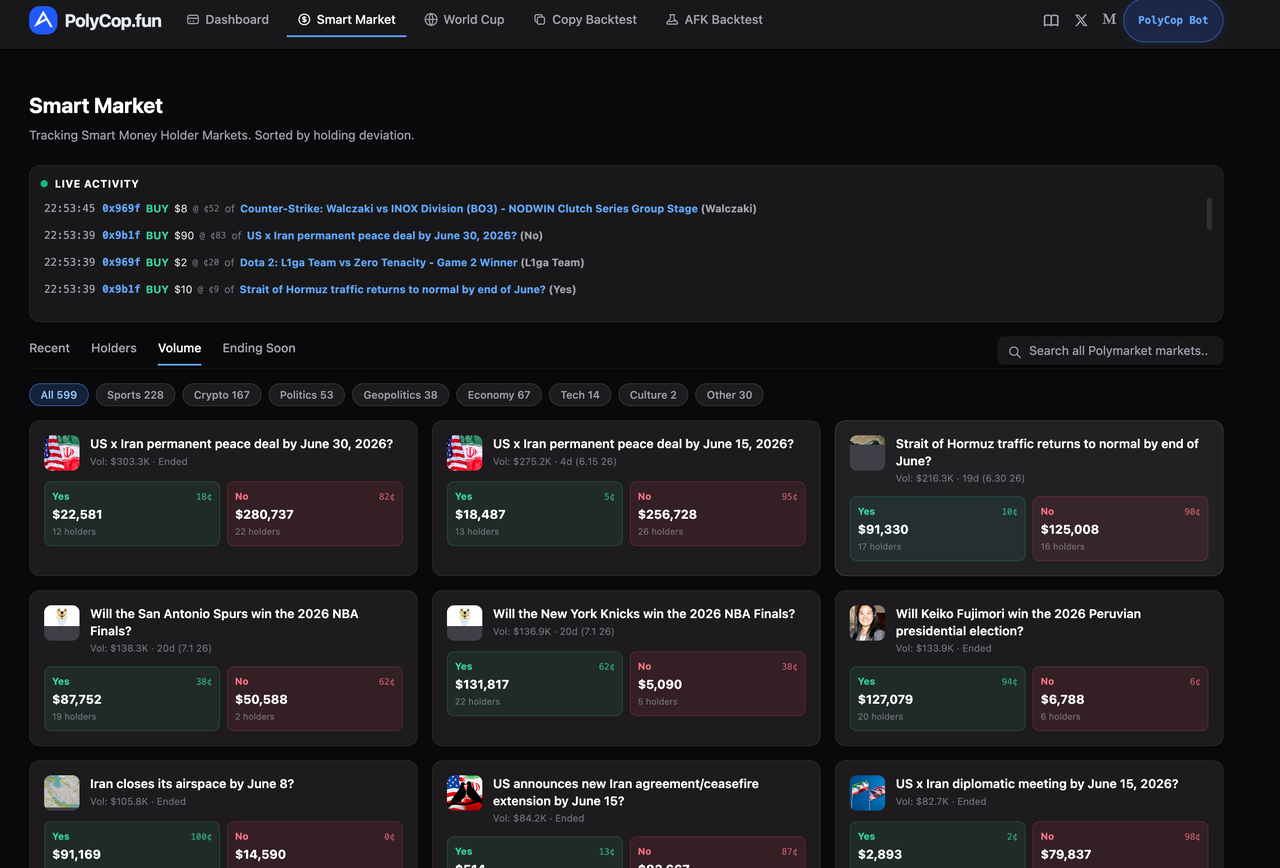
Task: Filter by Economy 67
Action: click(x=499, y=395)
